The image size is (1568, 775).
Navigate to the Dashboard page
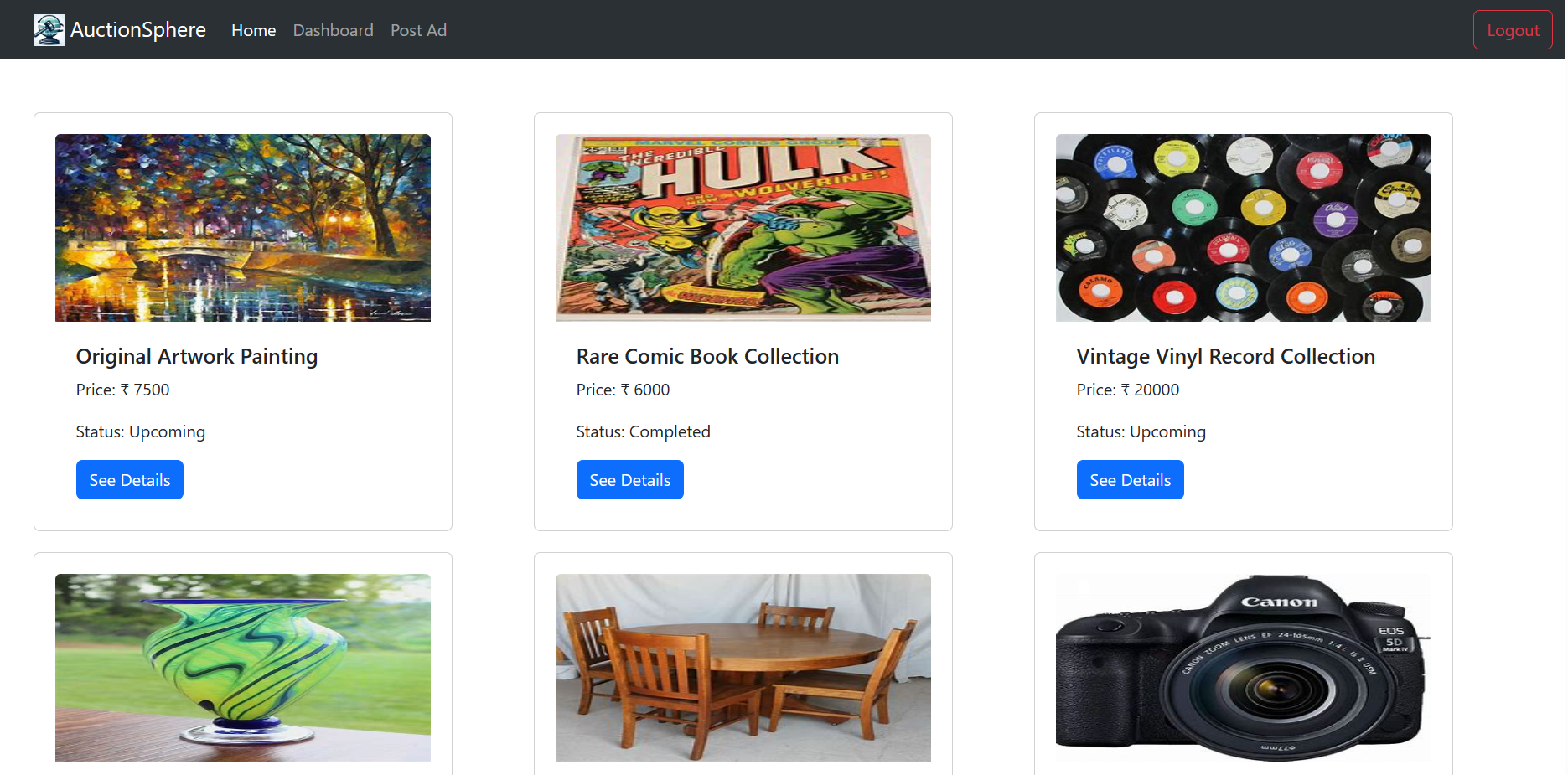(333, 30)
